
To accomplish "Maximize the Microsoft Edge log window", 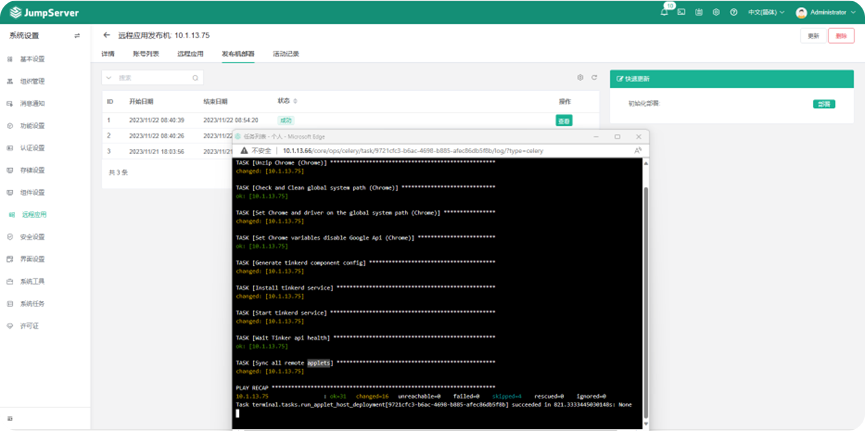I will tap(617, 136).
